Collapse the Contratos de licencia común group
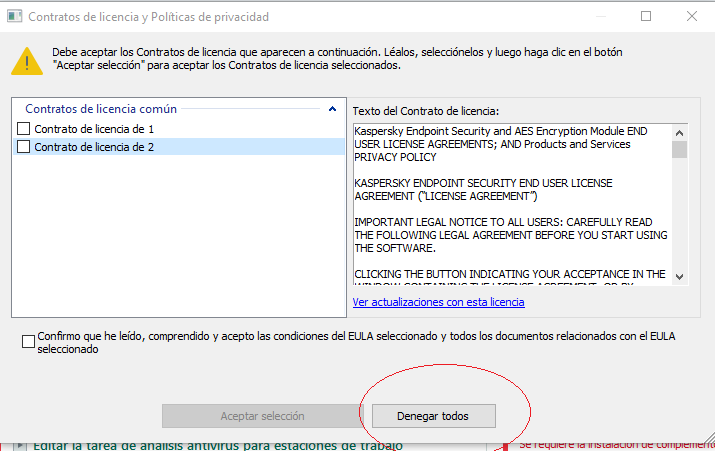Screen dimensions: 715x451 point(332,109)
